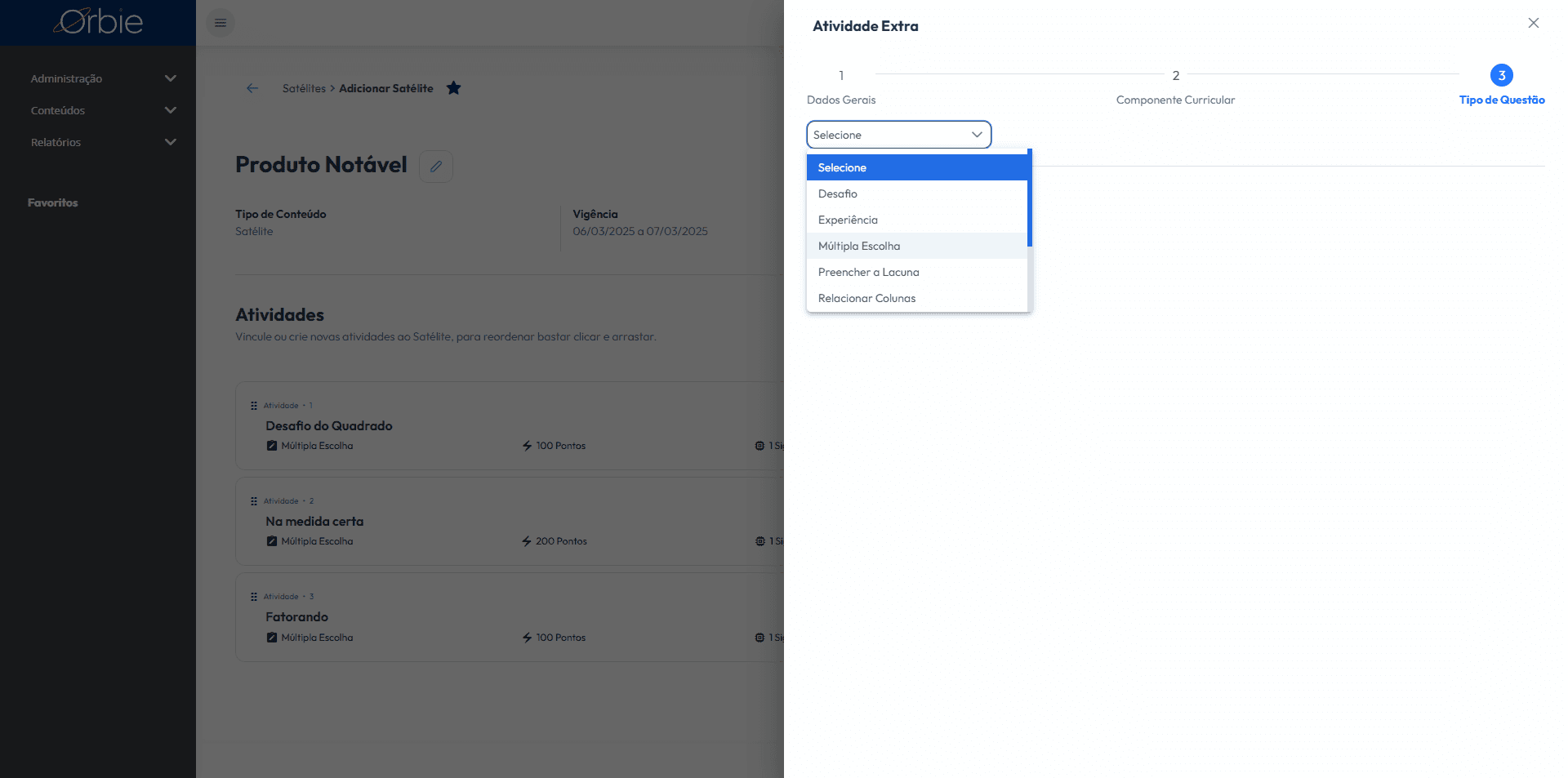Open the Na medida certa activity

(x=314, y=521)
